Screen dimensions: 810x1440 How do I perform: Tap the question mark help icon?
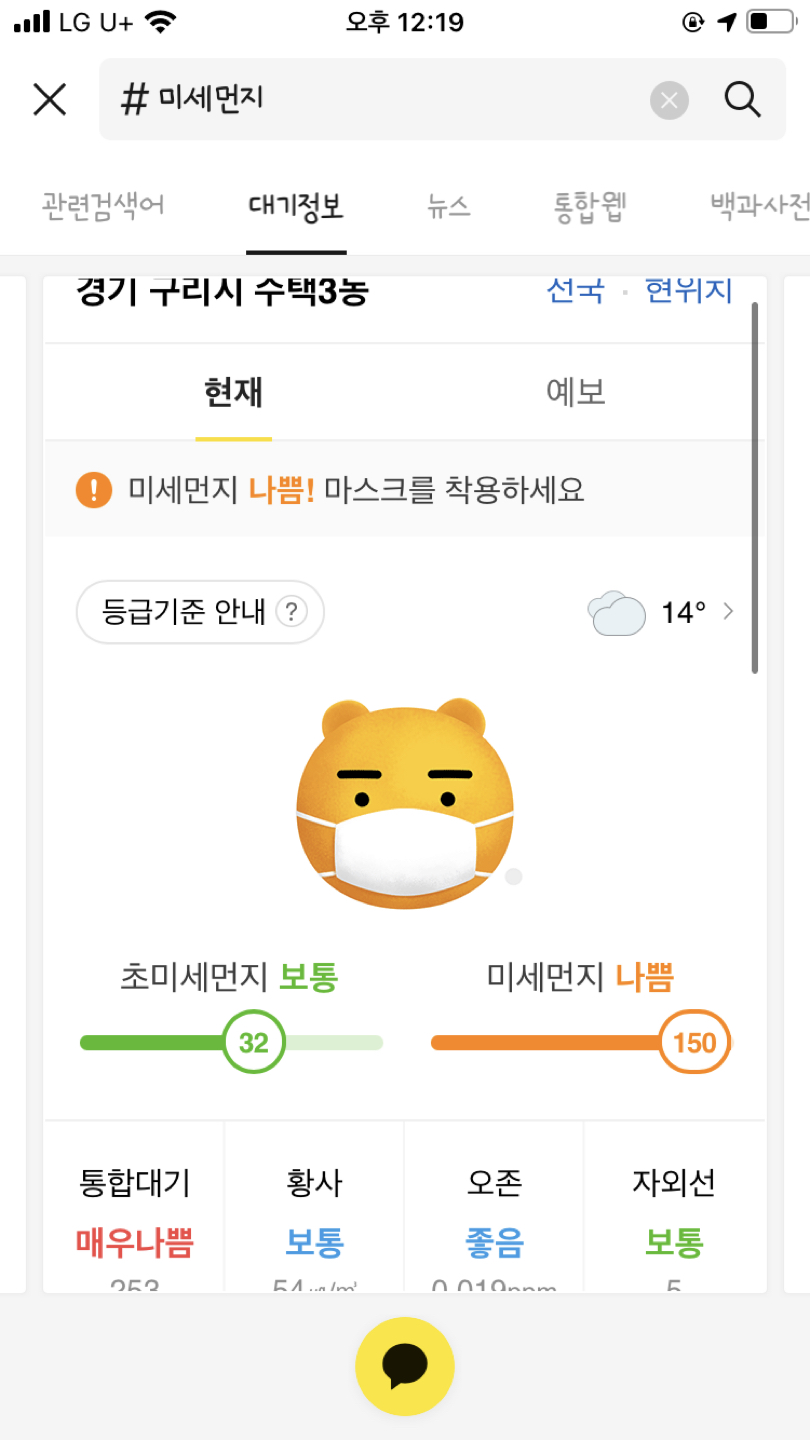point(291,611)
